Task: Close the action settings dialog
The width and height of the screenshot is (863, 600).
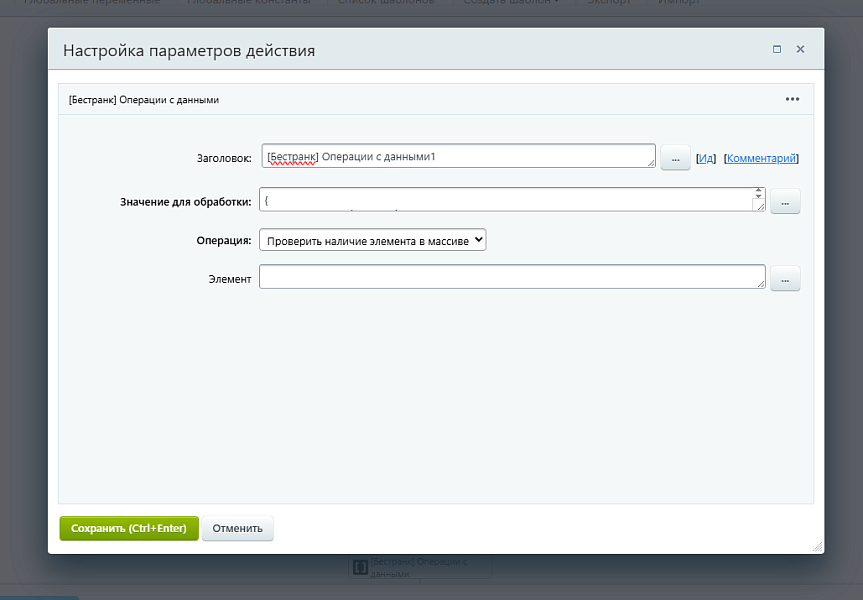Action: point(800,49)
